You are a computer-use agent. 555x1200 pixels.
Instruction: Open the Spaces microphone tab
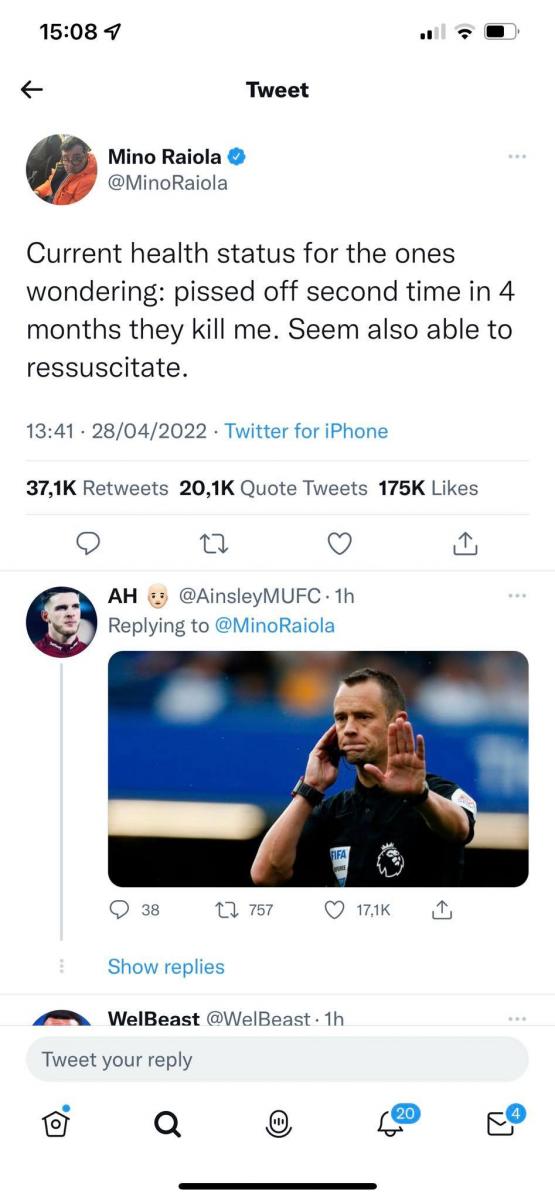279,1124
